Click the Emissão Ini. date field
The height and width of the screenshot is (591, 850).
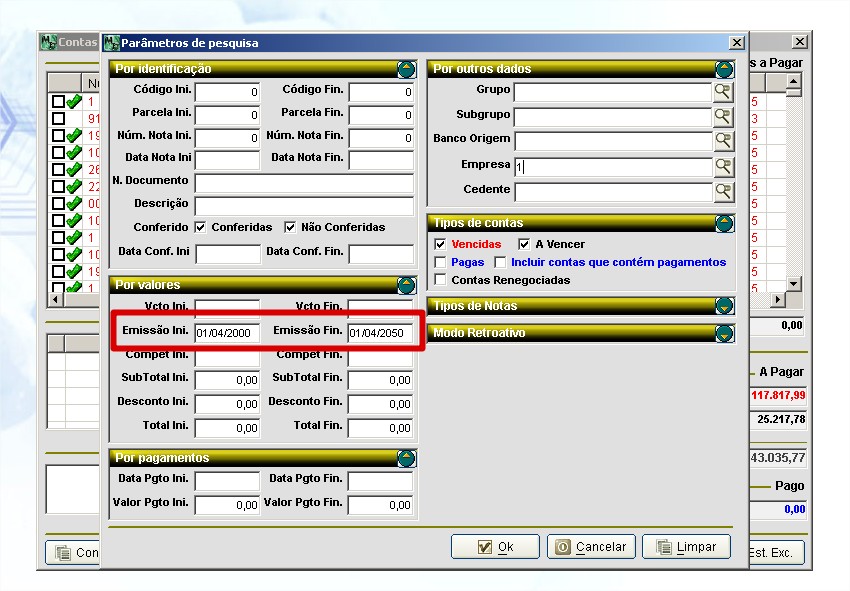[227, 334]
